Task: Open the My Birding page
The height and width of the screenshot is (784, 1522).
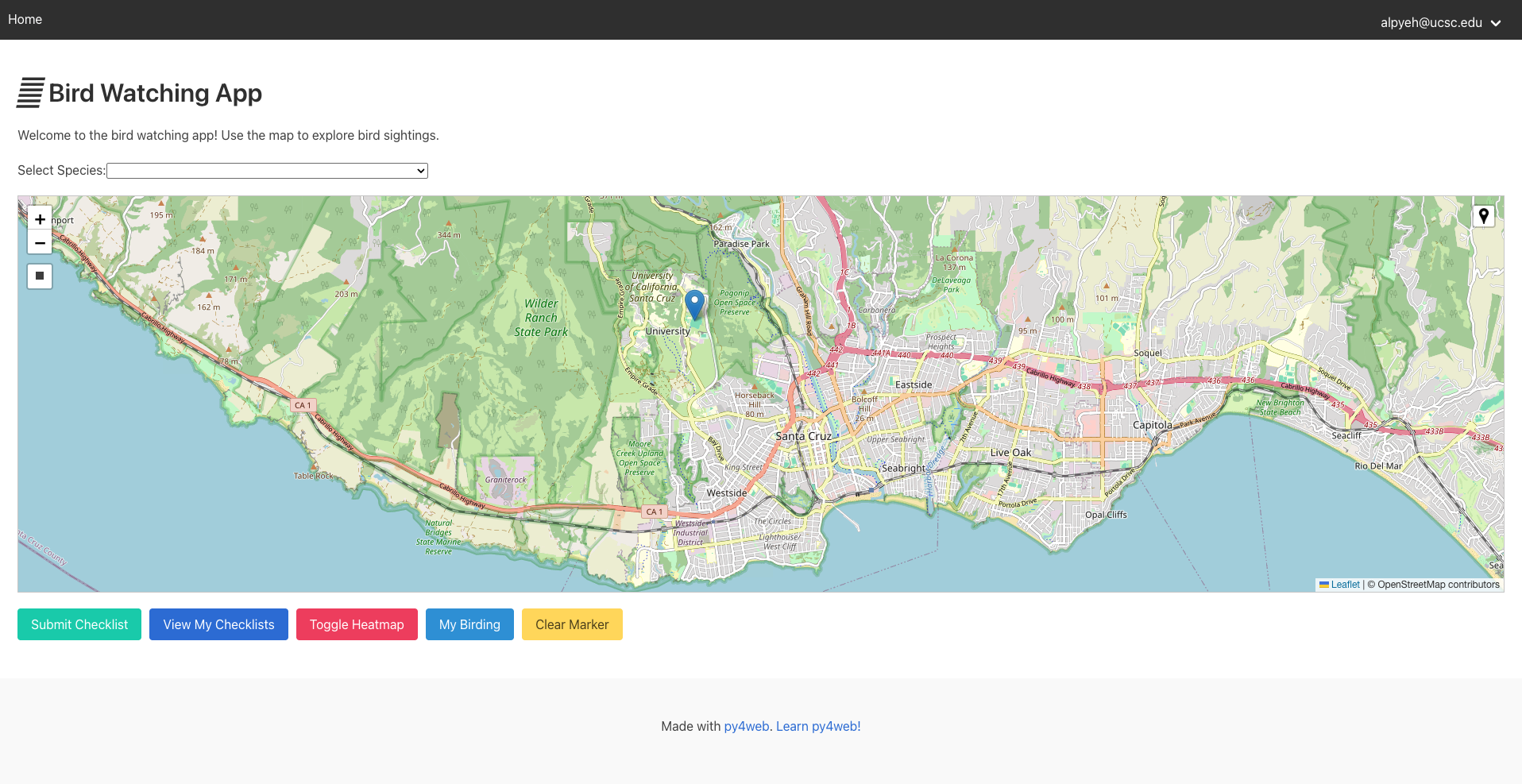Action: 469,624
